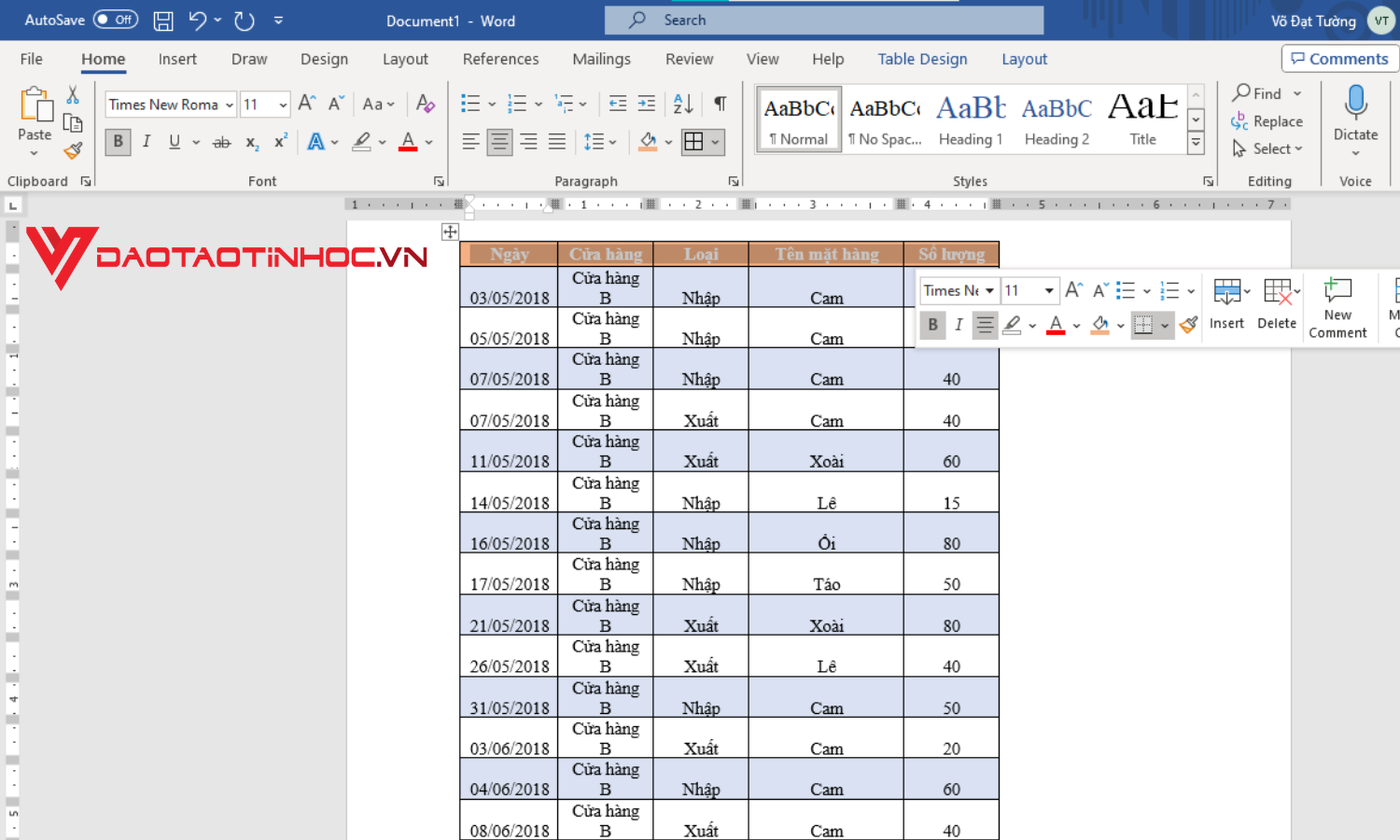
Task: Apply strikethrough formatting
Action: (221, 142)
